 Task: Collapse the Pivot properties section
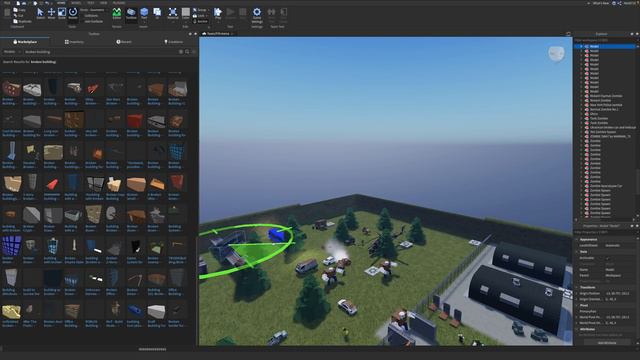[x=577, y=305]
